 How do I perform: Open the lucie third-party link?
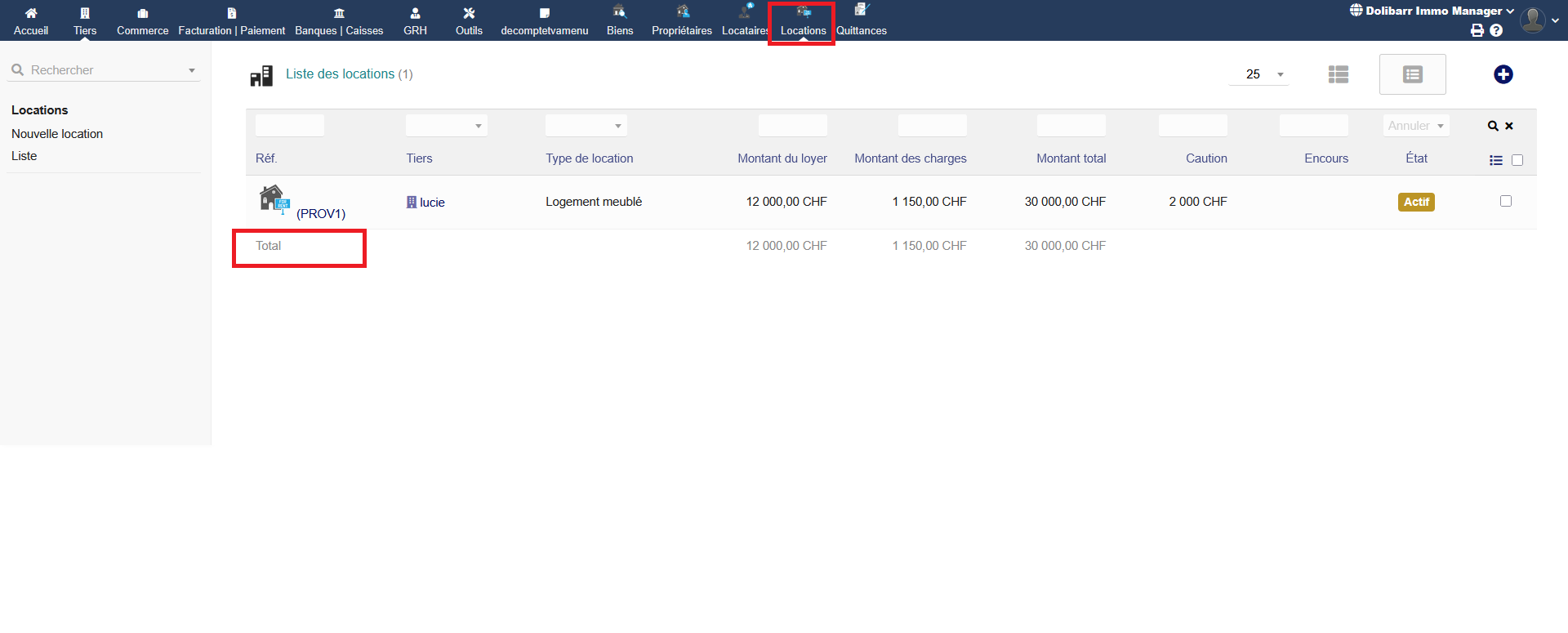point(432,203)
